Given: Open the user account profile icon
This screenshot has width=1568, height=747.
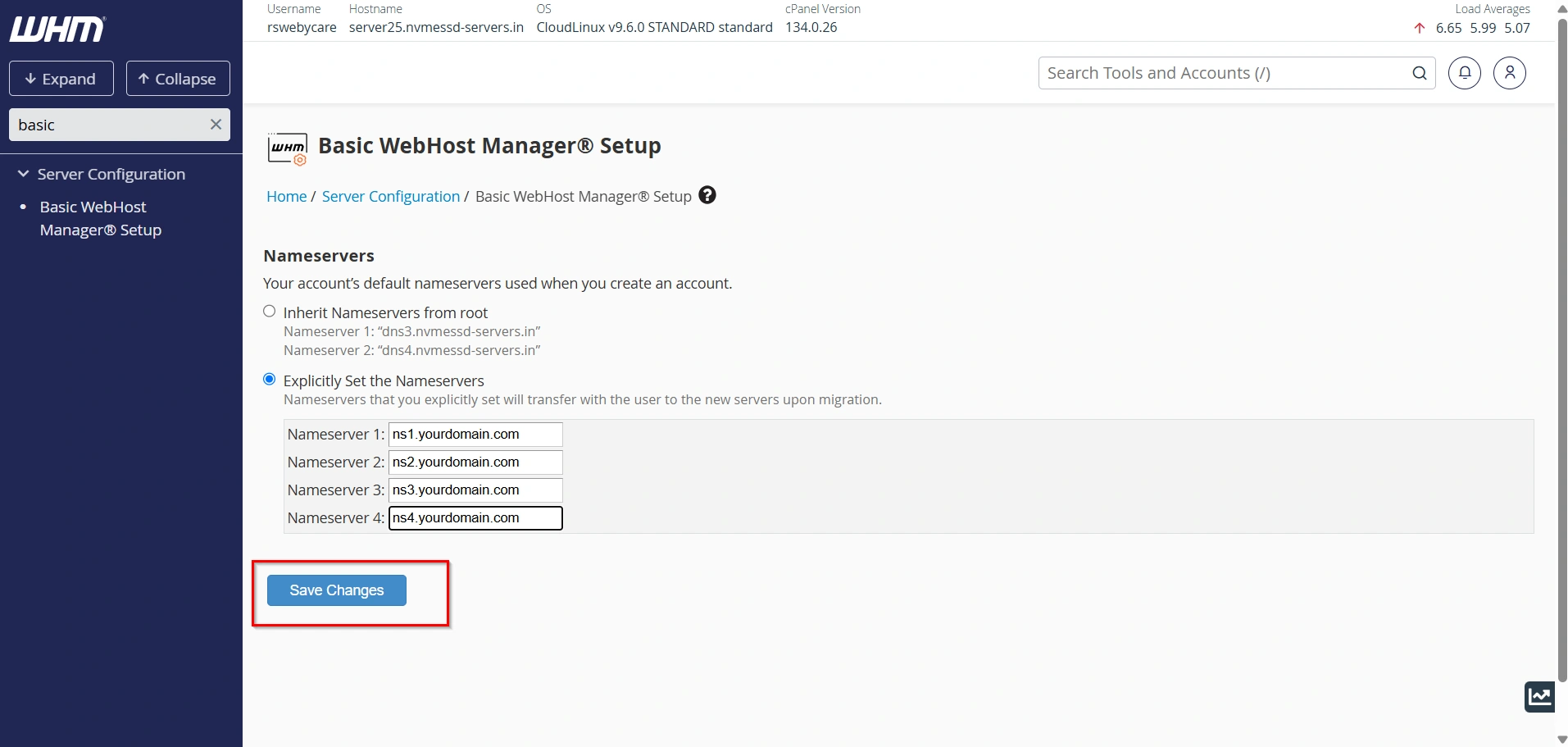Looking at the screenshot, I should 1510,73.
